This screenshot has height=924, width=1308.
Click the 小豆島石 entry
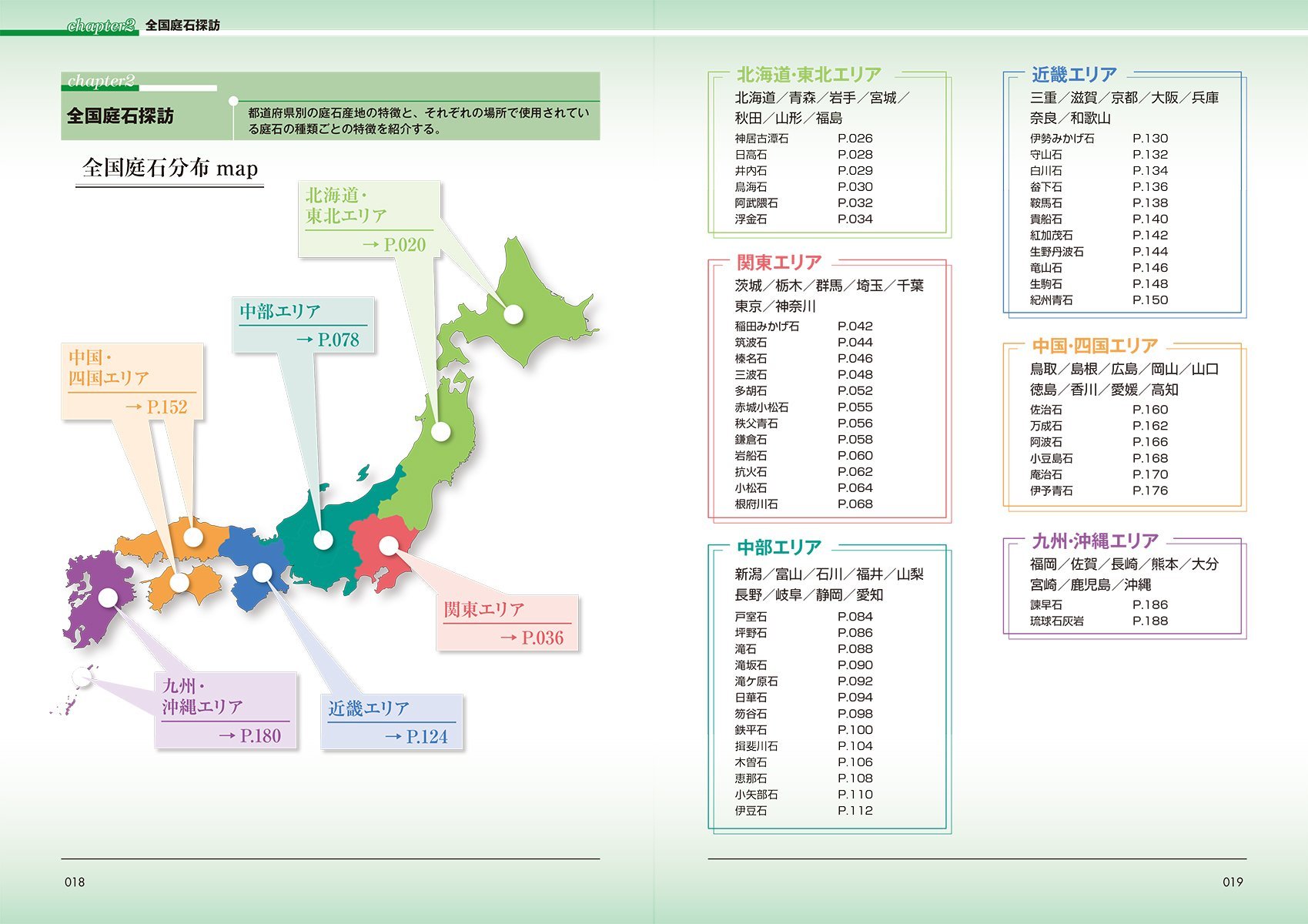tap(1099, 458)
